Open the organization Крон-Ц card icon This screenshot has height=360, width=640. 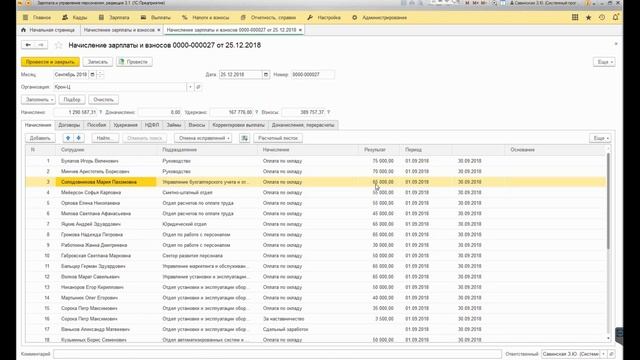pos(198,87)
